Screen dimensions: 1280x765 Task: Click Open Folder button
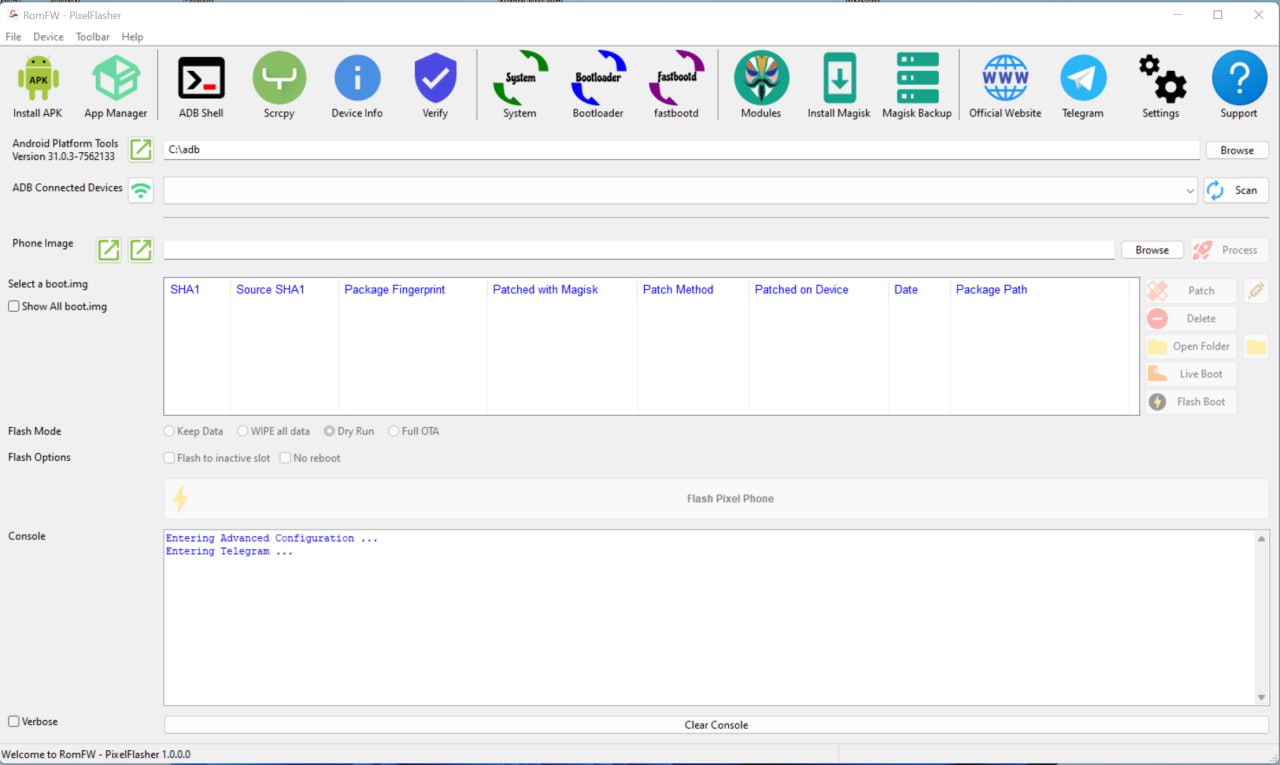1191,346
